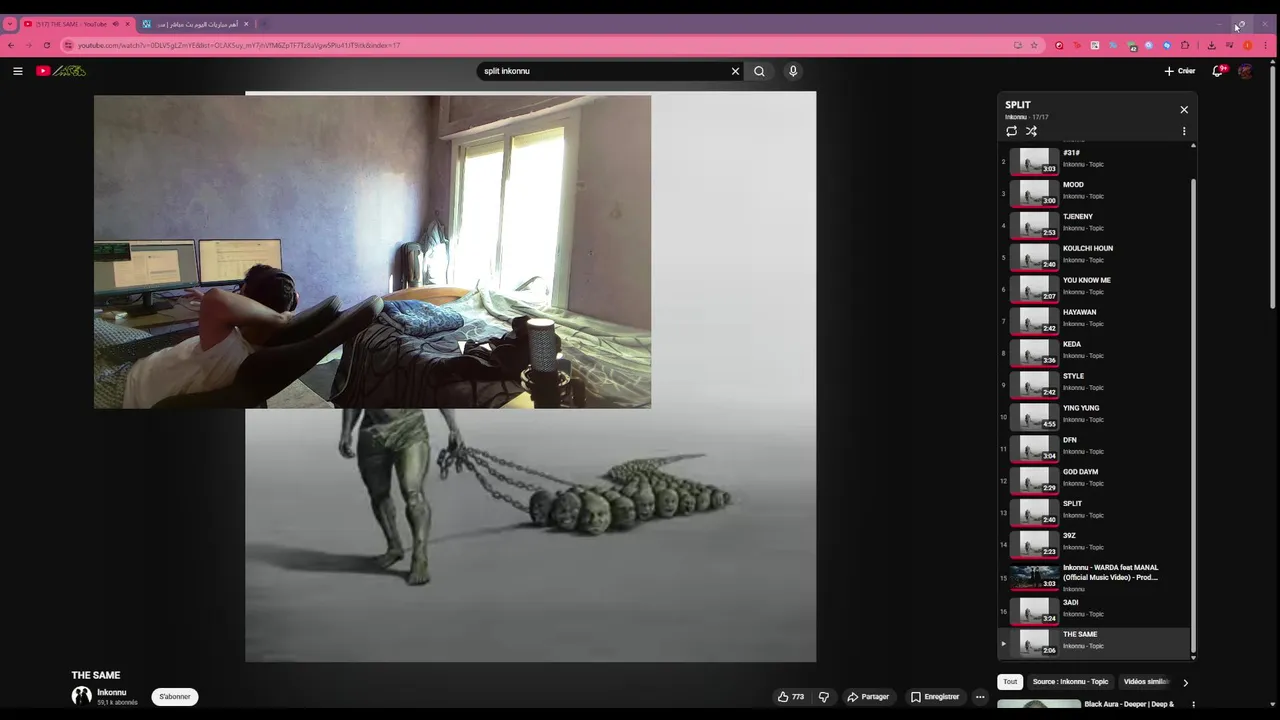Play KEDA from the playlist
1280x720 pixels.
[x=1094, y=352]
